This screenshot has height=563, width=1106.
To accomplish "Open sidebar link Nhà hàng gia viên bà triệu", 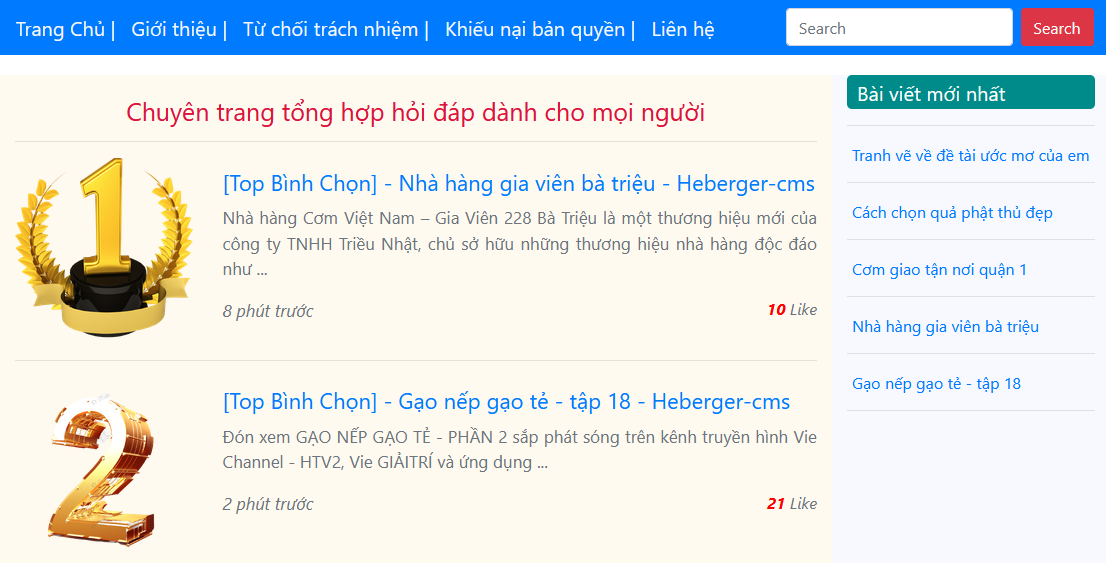I will point(945,327).
